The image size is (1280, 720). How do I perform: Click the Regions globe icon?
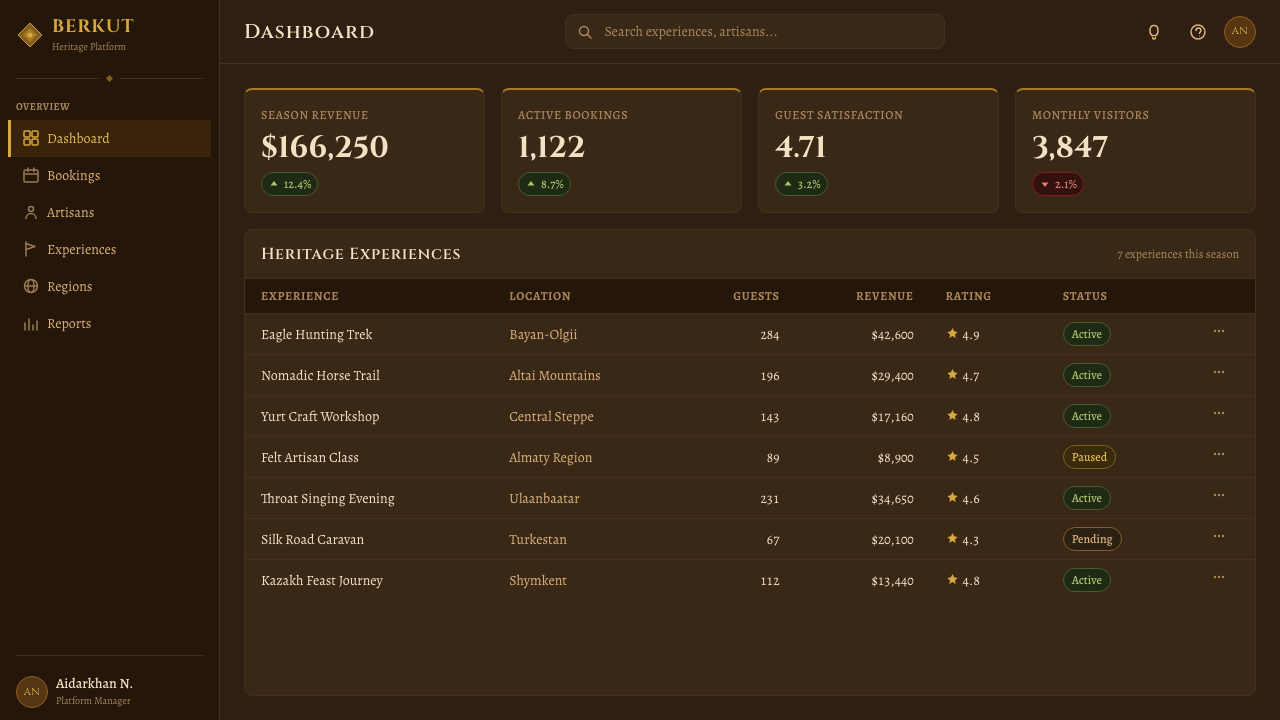click(x=31, y=286)
